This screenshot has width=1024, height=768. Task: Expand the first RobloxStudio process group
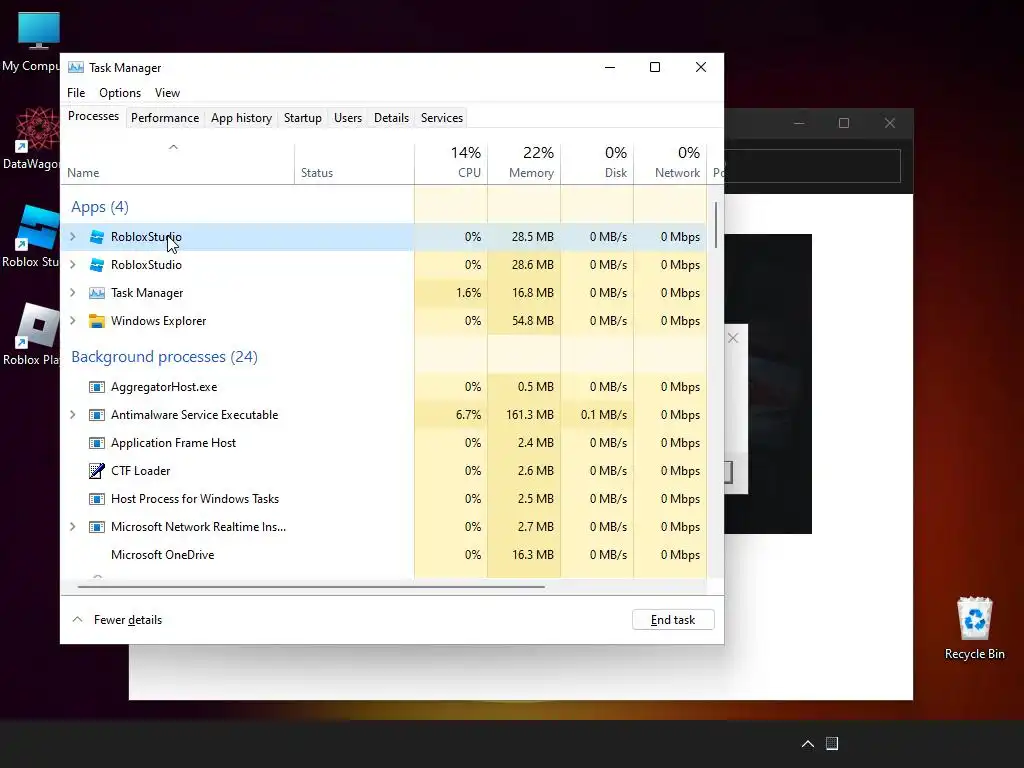coord(73,237)
